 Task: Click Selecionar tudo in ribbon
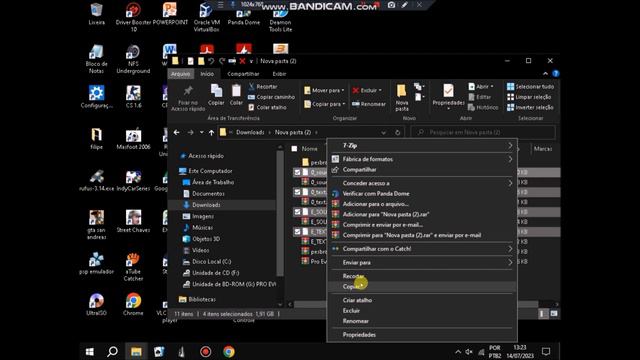pos(530,87)
